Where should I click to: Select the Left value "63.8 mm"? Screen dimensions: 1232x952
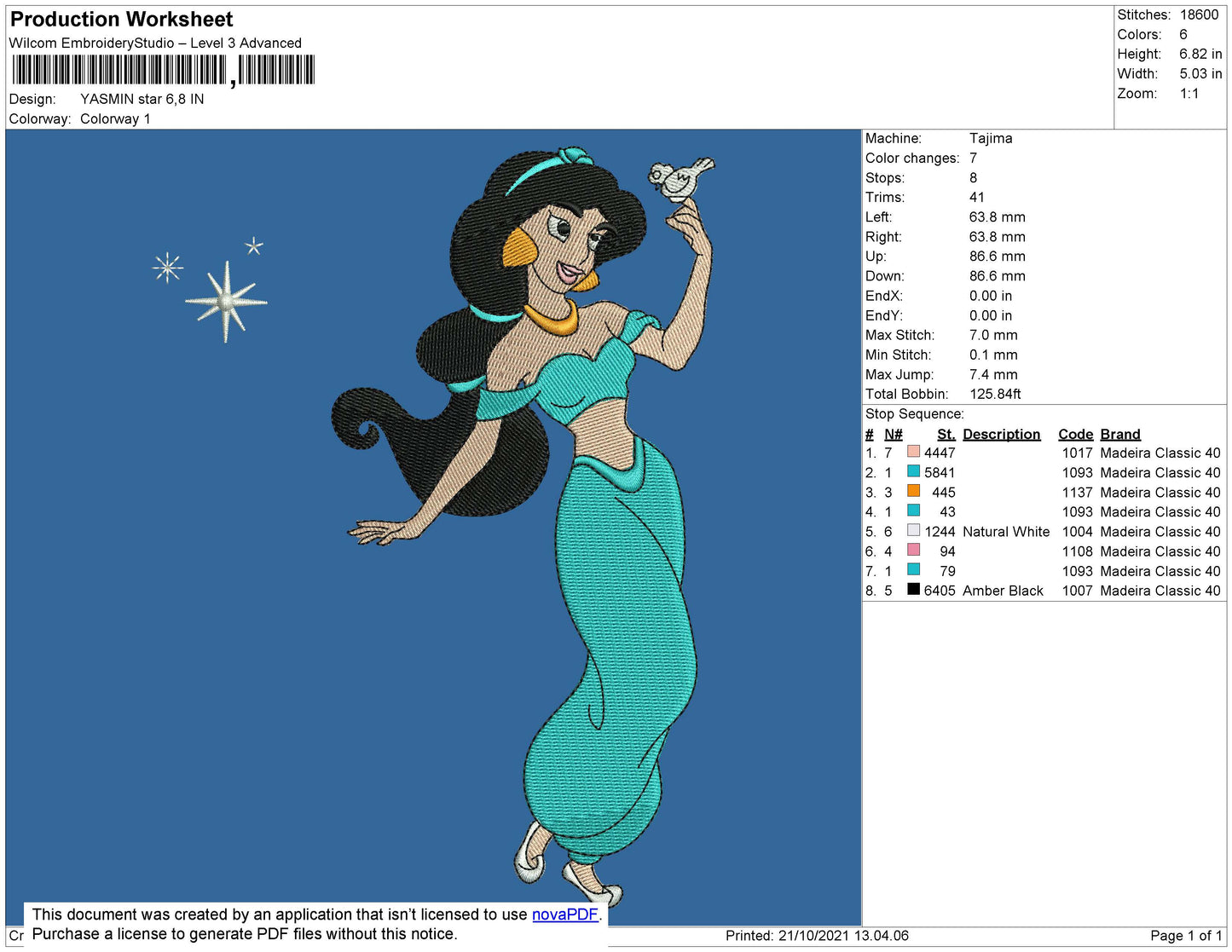[x=998, y=217]
